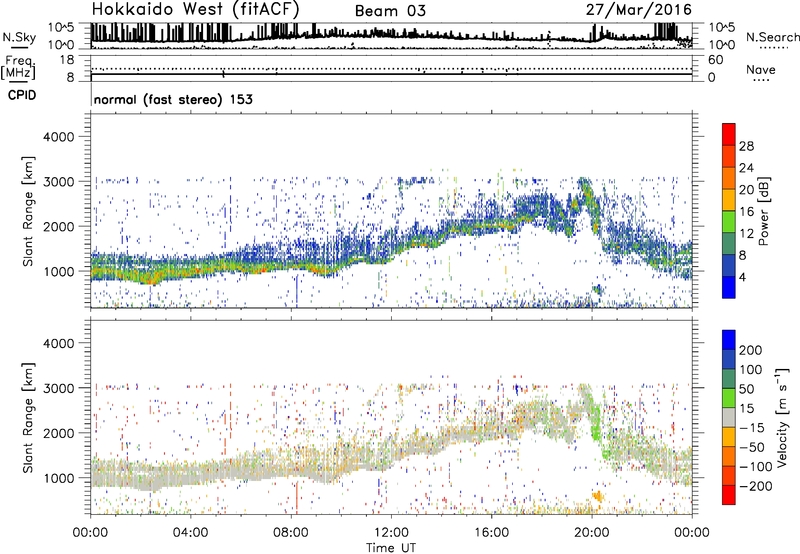Click the "N.Search" legend label

(772, 37)
